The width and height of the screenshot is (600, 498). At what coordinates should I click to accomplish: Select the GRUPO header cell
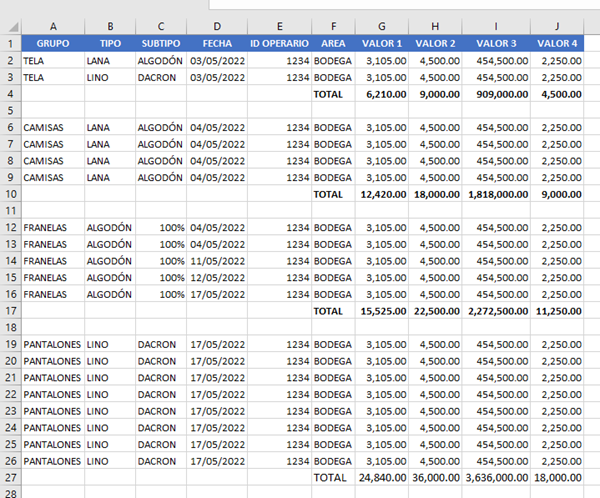(x=52, y=44)
